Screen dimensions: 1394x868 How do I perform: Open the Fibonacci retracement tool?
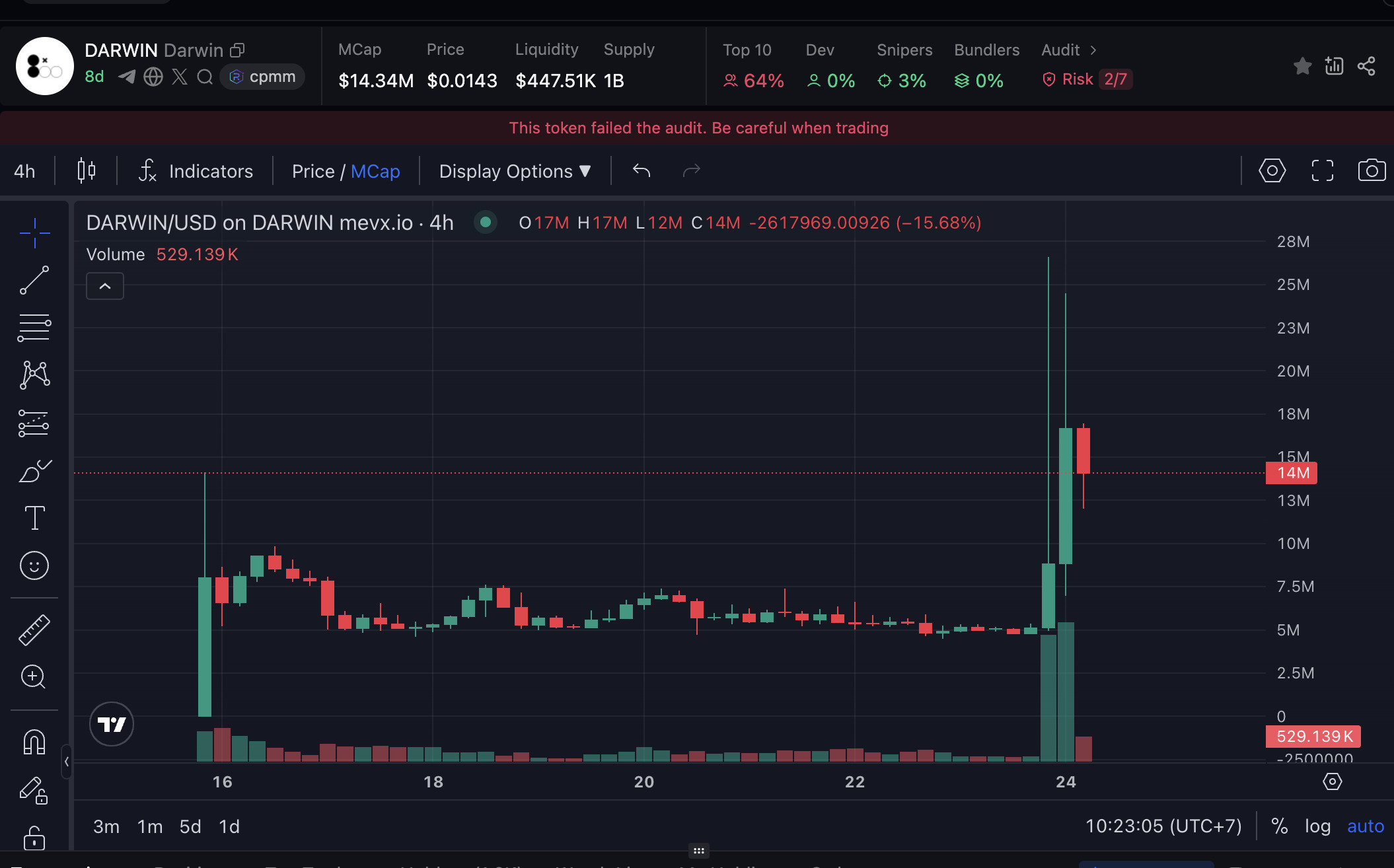(34, 328)
